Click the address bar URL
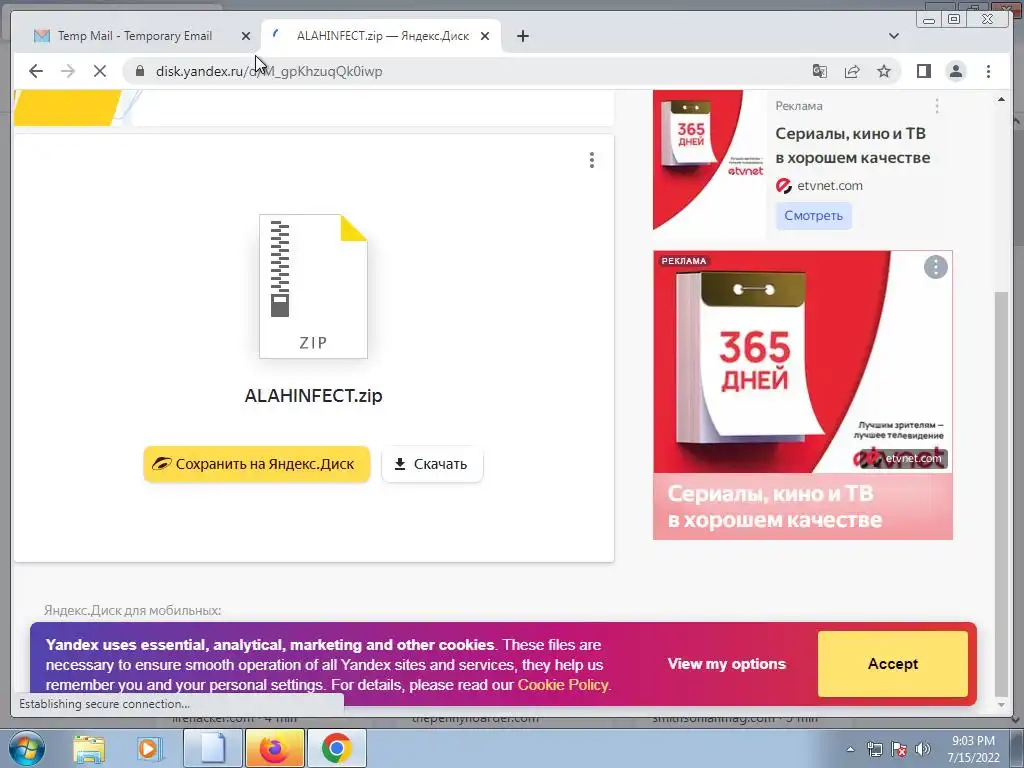The width and height of the screenshot is (1024, 768). tap(269, 71)
